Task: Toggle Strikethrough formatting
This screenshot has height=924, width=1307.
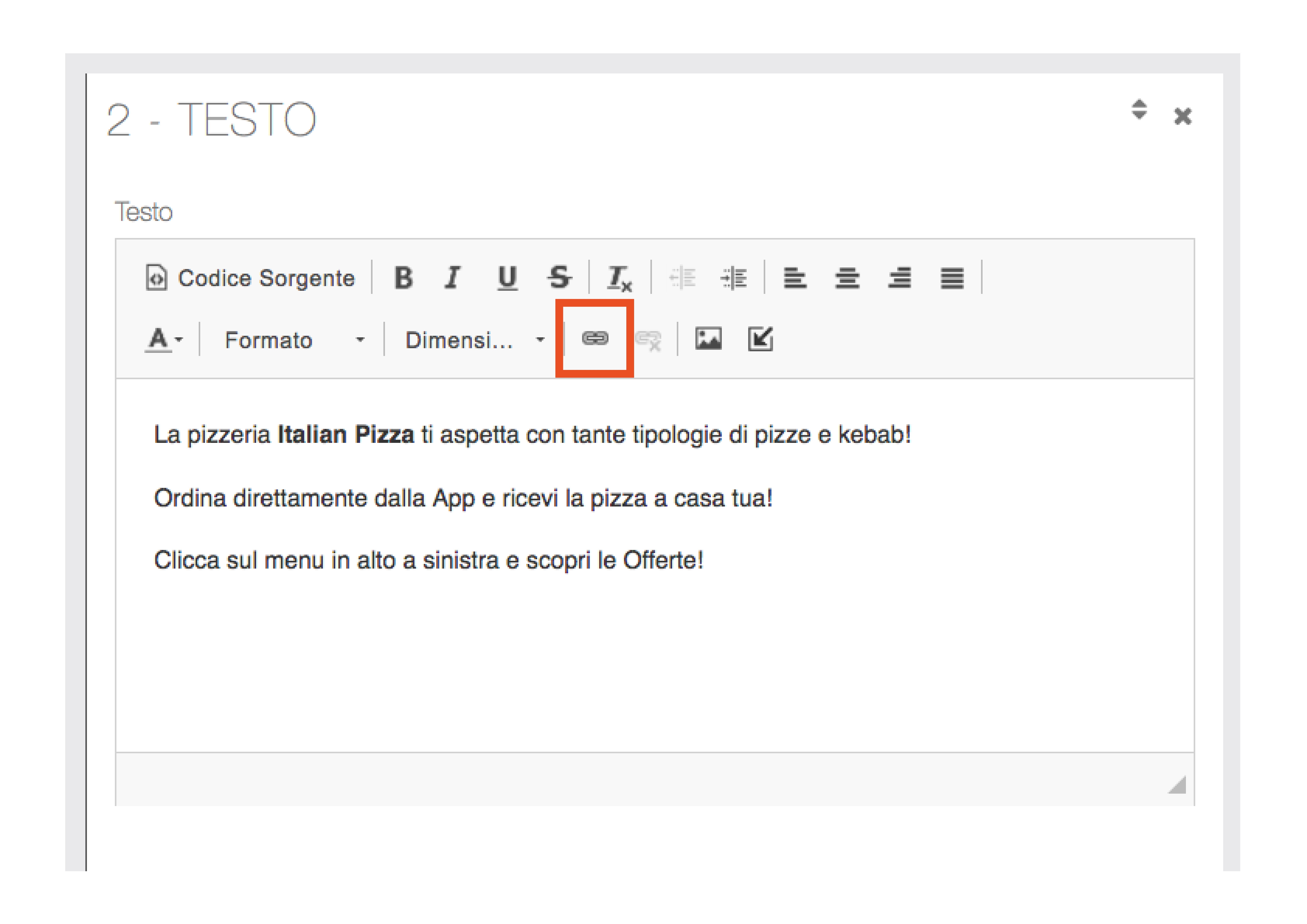Action: pos(559,278)
